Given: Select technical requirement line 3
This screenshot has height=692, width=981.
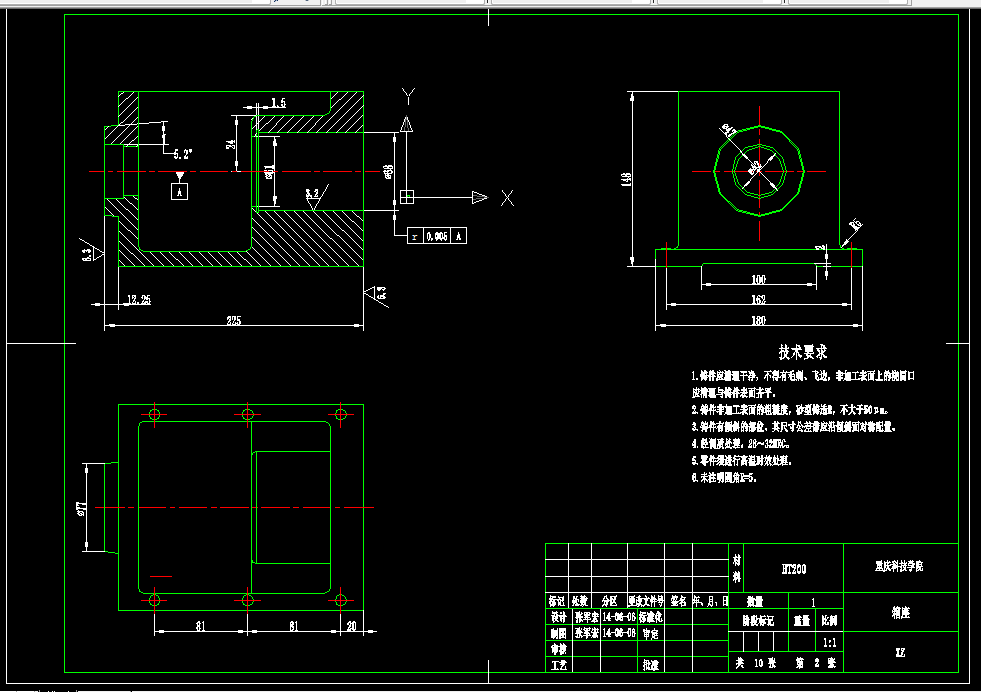Looking at the screenshot, I should 794,427.
